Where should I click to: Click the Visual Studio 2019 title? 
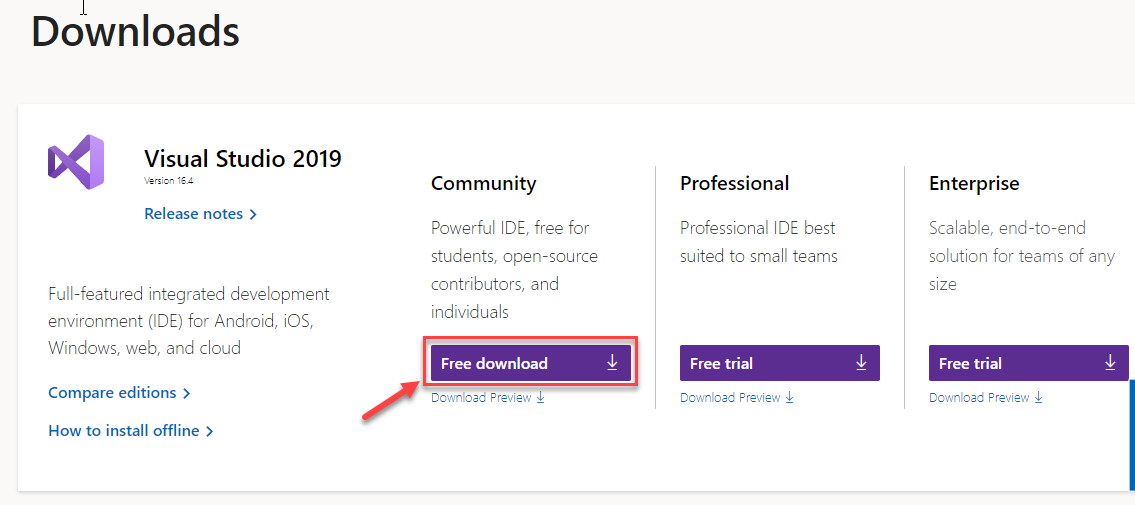click(242, 158)
